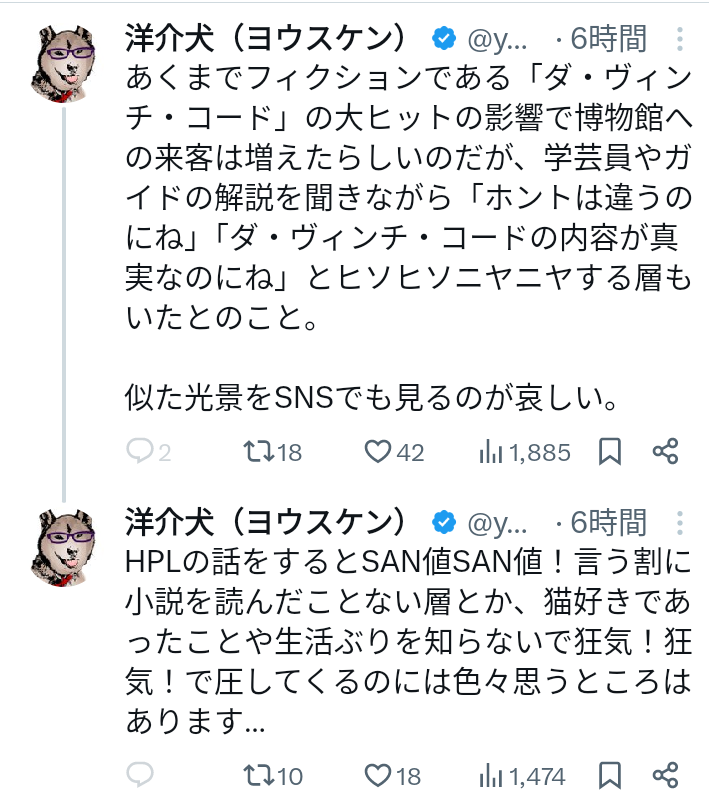This screenshot has width=709, height=809.
Task: View analytics showing 1,885 views
Action: coord(491,452)
